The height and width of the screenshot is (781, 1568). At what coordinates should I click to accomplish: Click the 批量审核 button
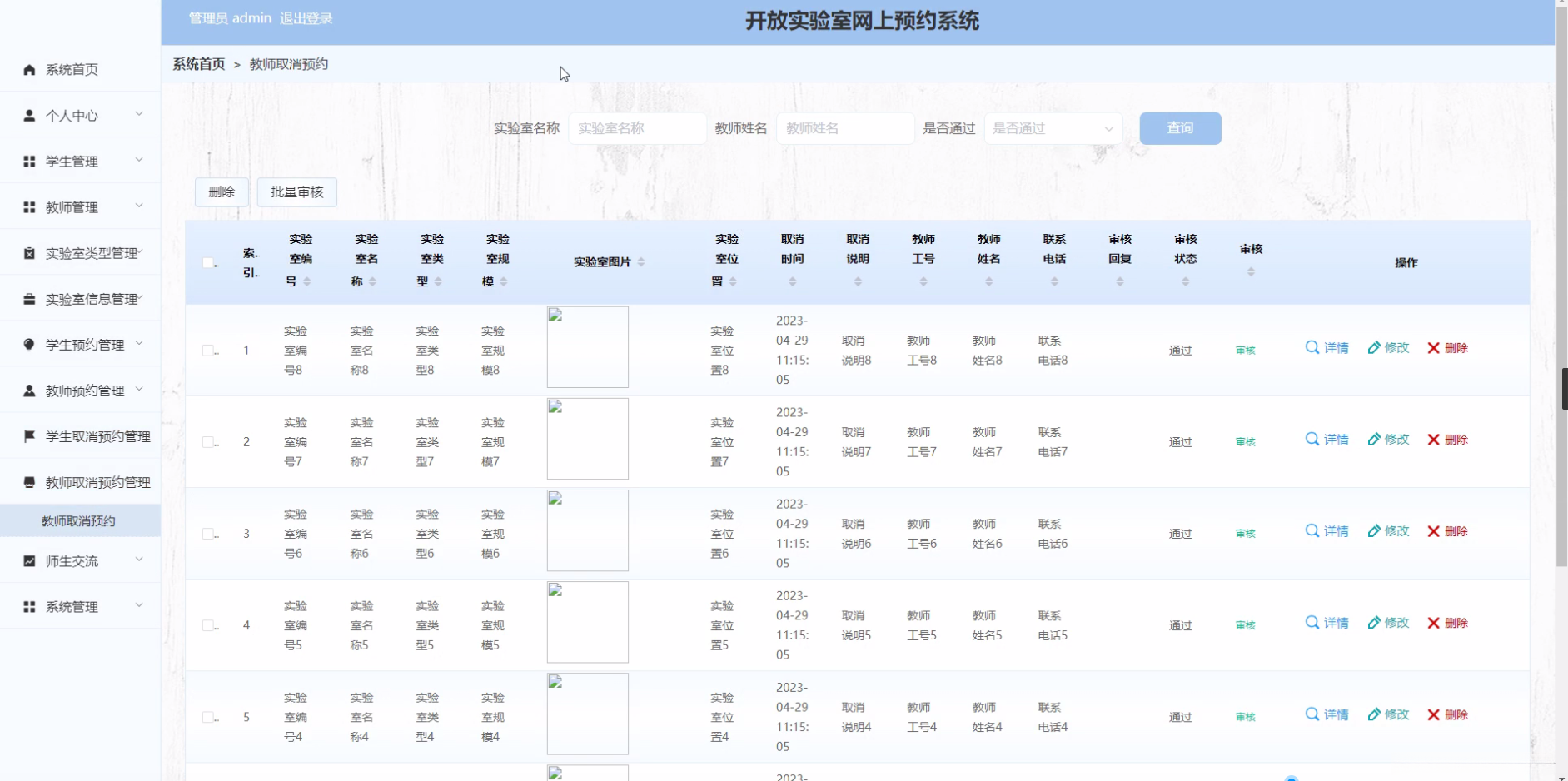click(297, 192)
